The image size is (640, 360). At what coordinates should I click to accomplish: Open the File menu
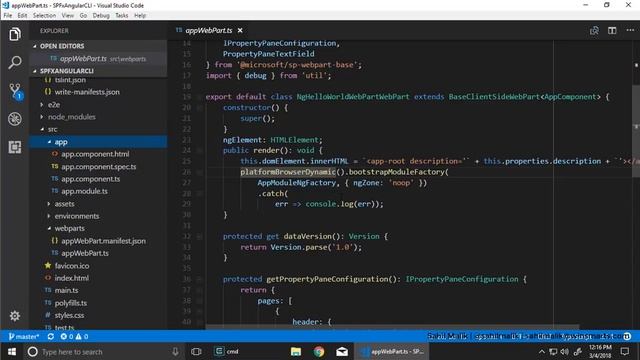8,16
